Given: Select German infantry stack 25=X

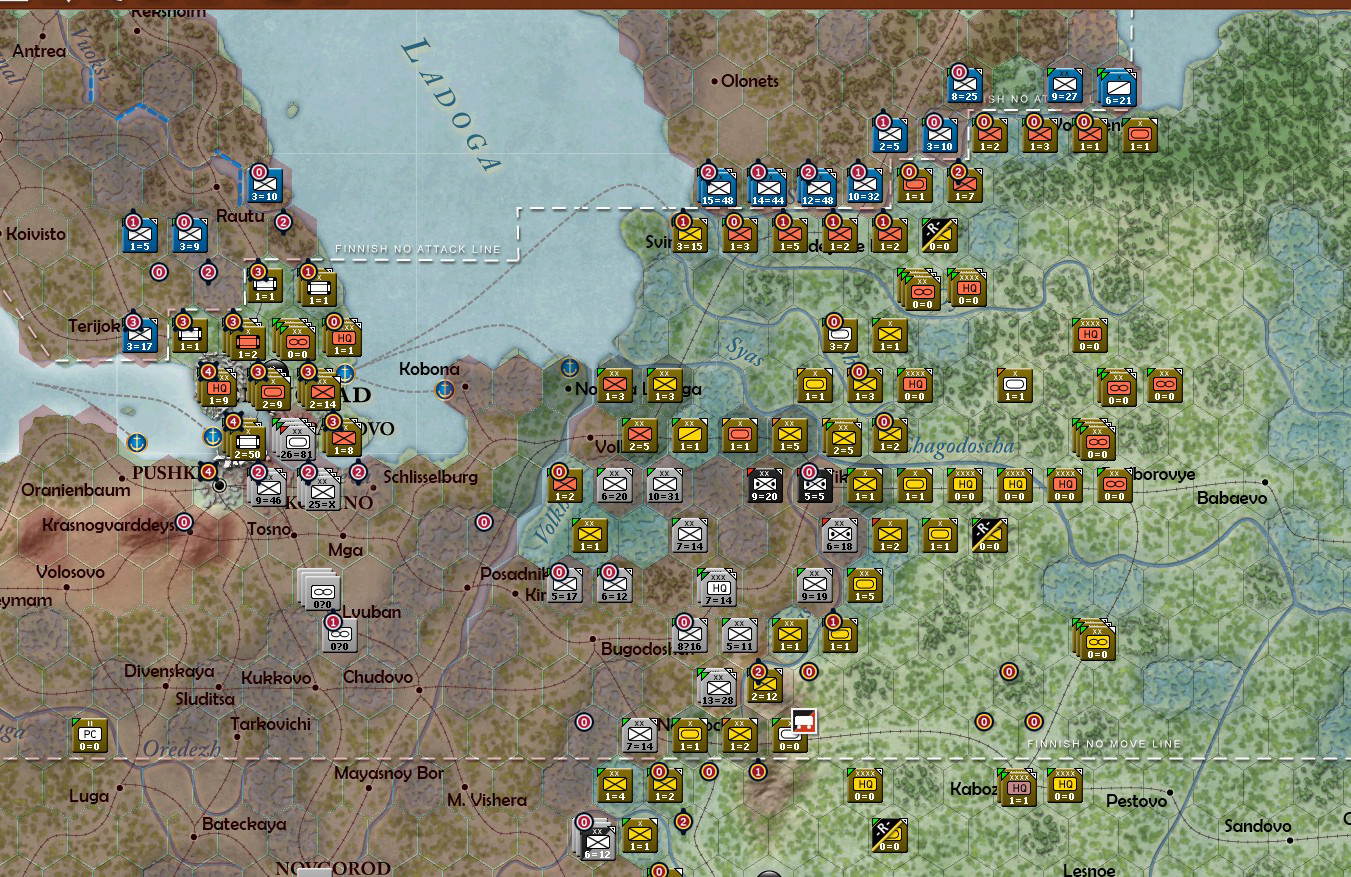Looking at the screenshot, I should (321, 489).
